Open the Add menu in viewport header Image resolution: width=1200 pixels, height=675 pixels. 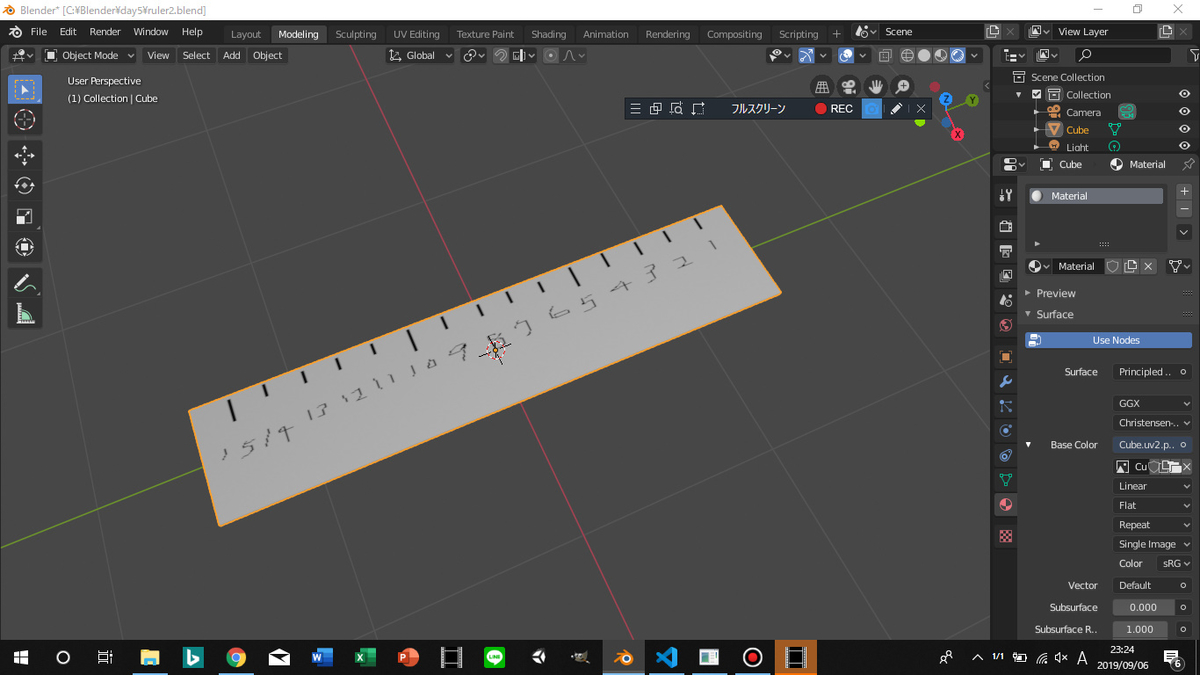231,56
